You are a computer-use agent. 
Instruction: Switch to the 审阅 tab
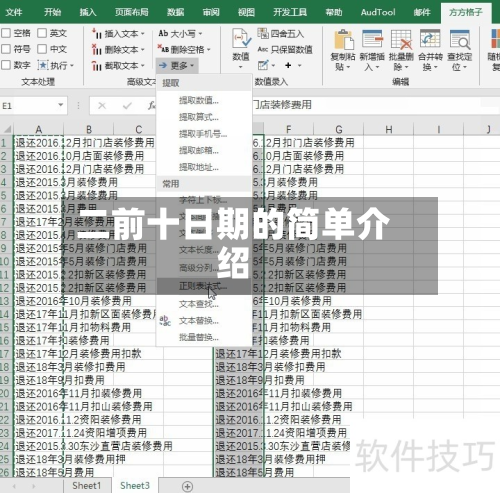[211, 12]
